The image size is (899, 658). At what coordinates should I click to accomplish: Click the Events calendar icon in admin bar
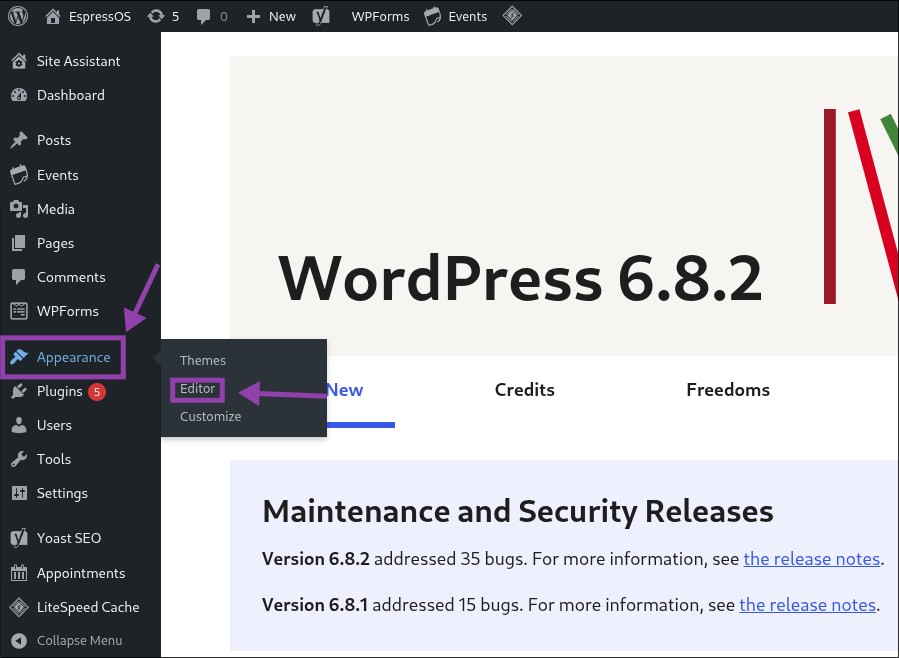pos(433,16)
